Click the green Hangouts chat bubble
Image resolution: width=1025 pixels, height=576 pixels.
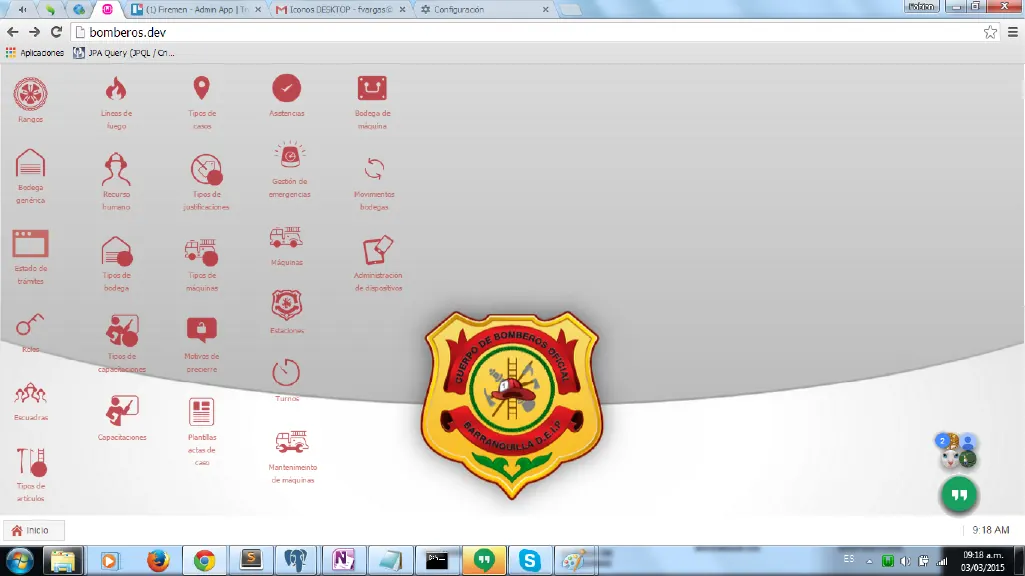[959, 495]
